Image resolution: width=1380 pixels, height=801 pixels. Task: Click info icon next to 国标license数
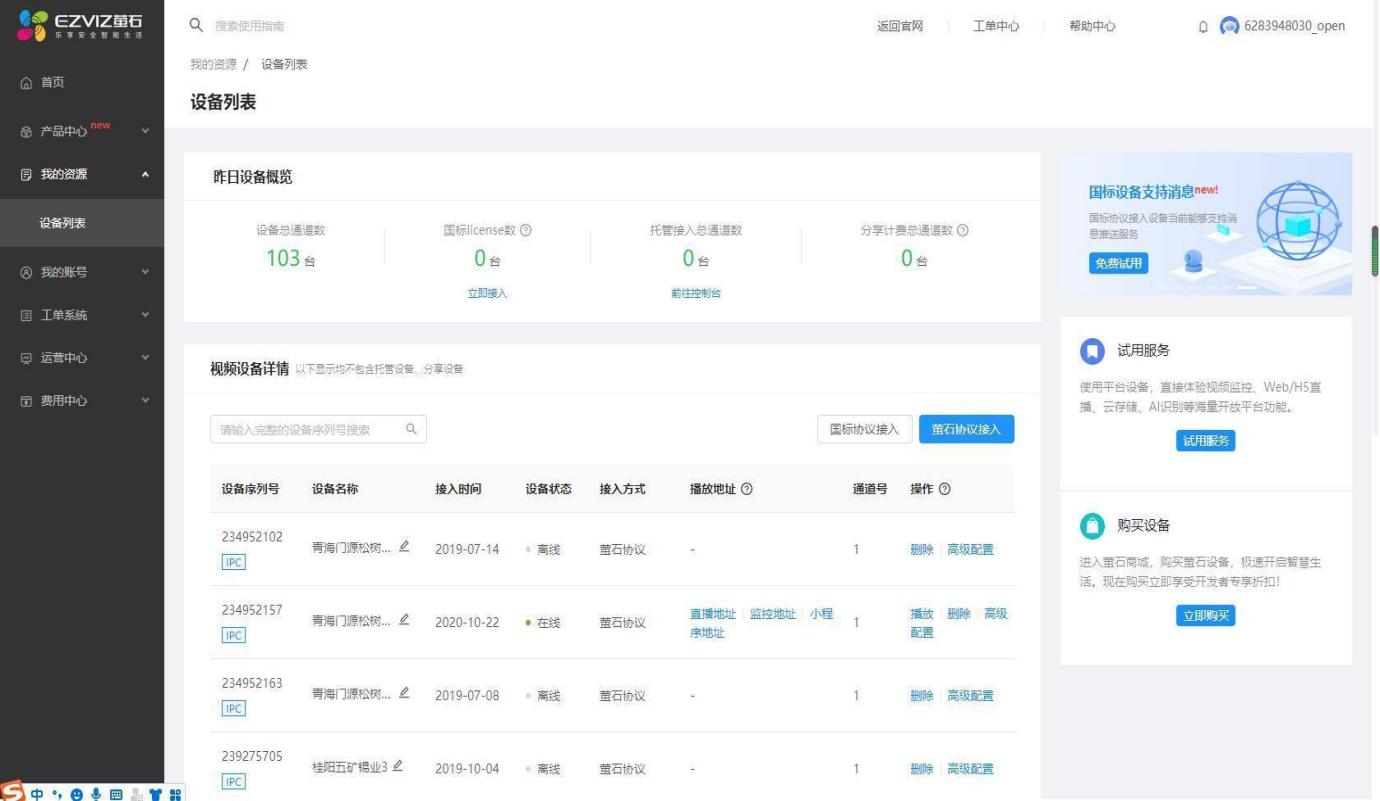click(x=526, y=230)
